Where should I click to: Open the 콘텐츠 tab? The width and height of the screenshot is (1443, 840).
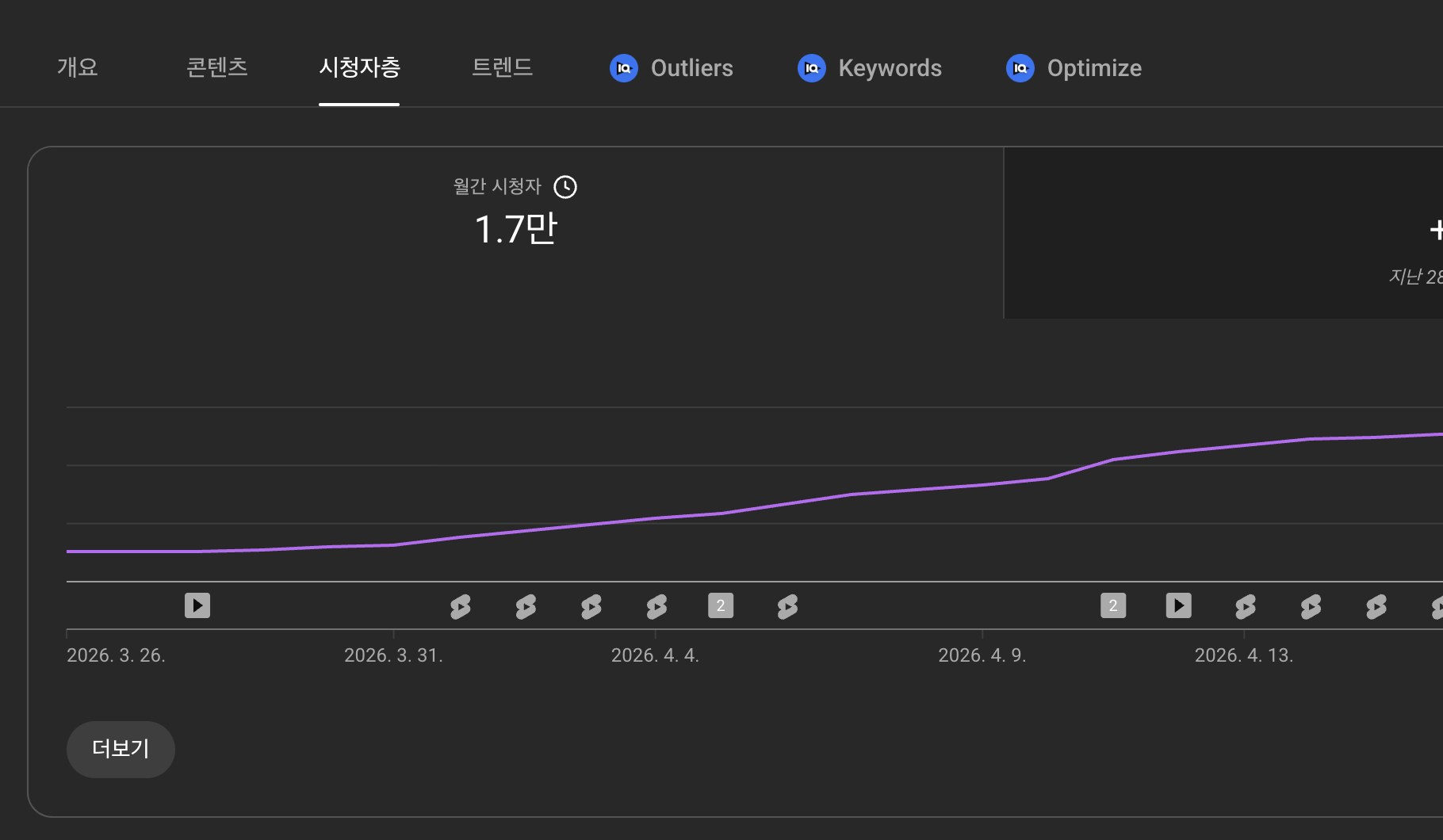click(x=217, y=67)
